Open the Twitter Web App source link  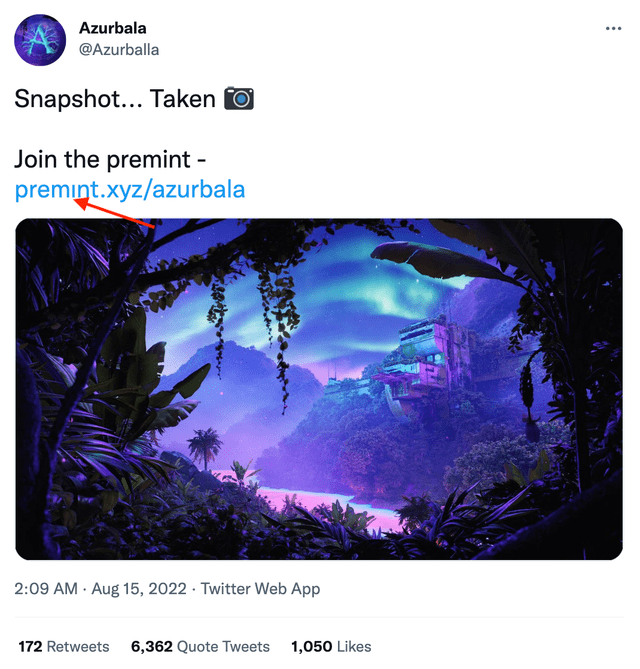click(x=260, y=589)
